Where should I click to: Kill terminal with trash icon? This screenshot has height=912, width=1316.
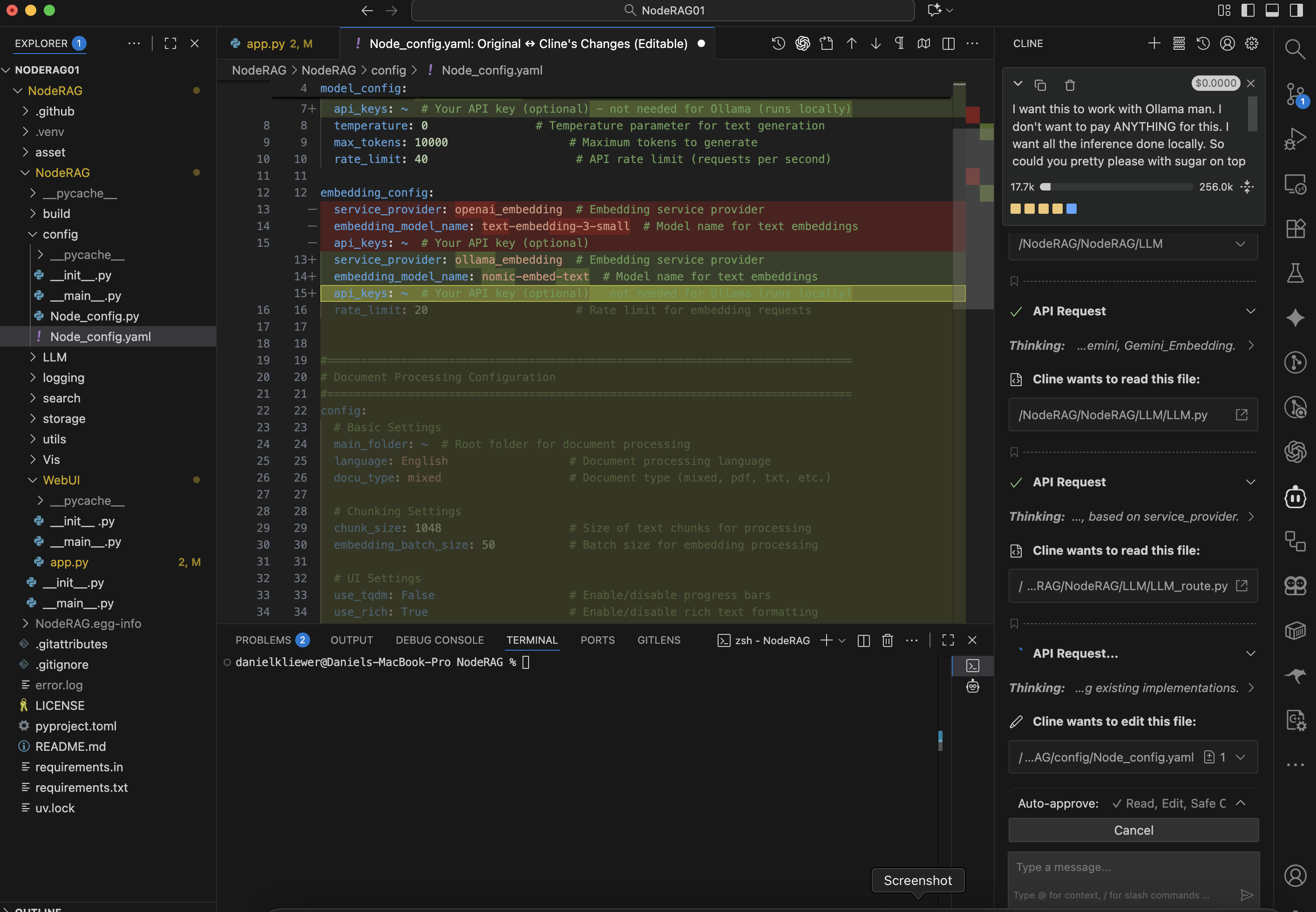tap(887, 640)
